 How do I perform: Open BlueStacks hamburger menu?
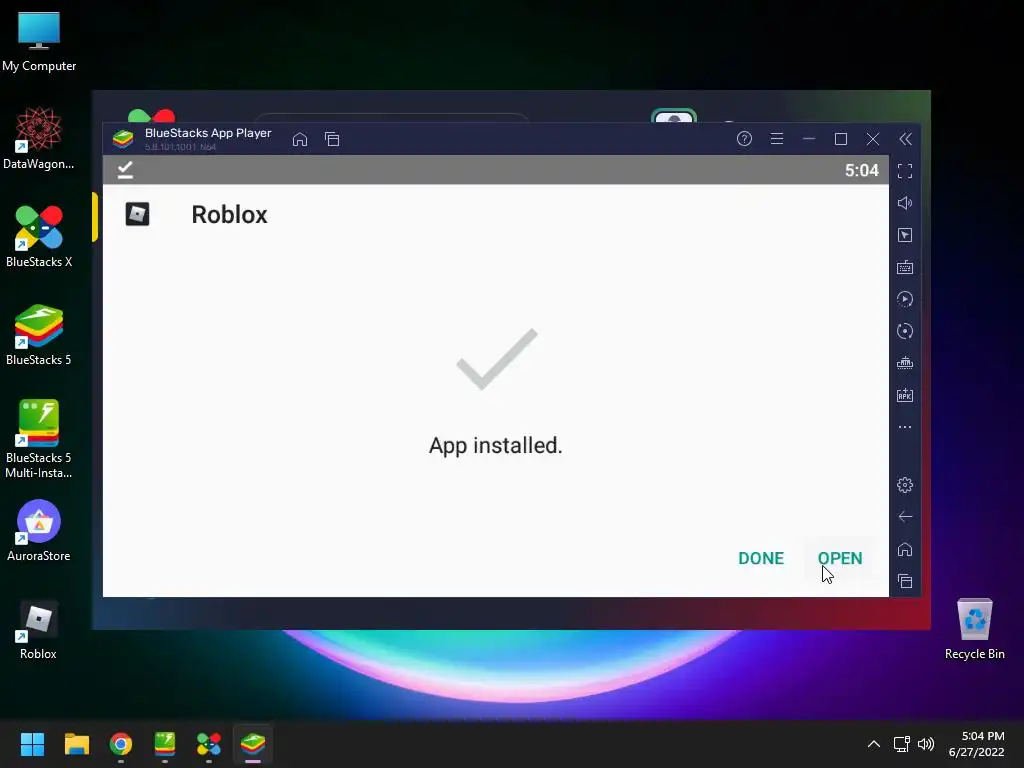(x=776, y=139)
